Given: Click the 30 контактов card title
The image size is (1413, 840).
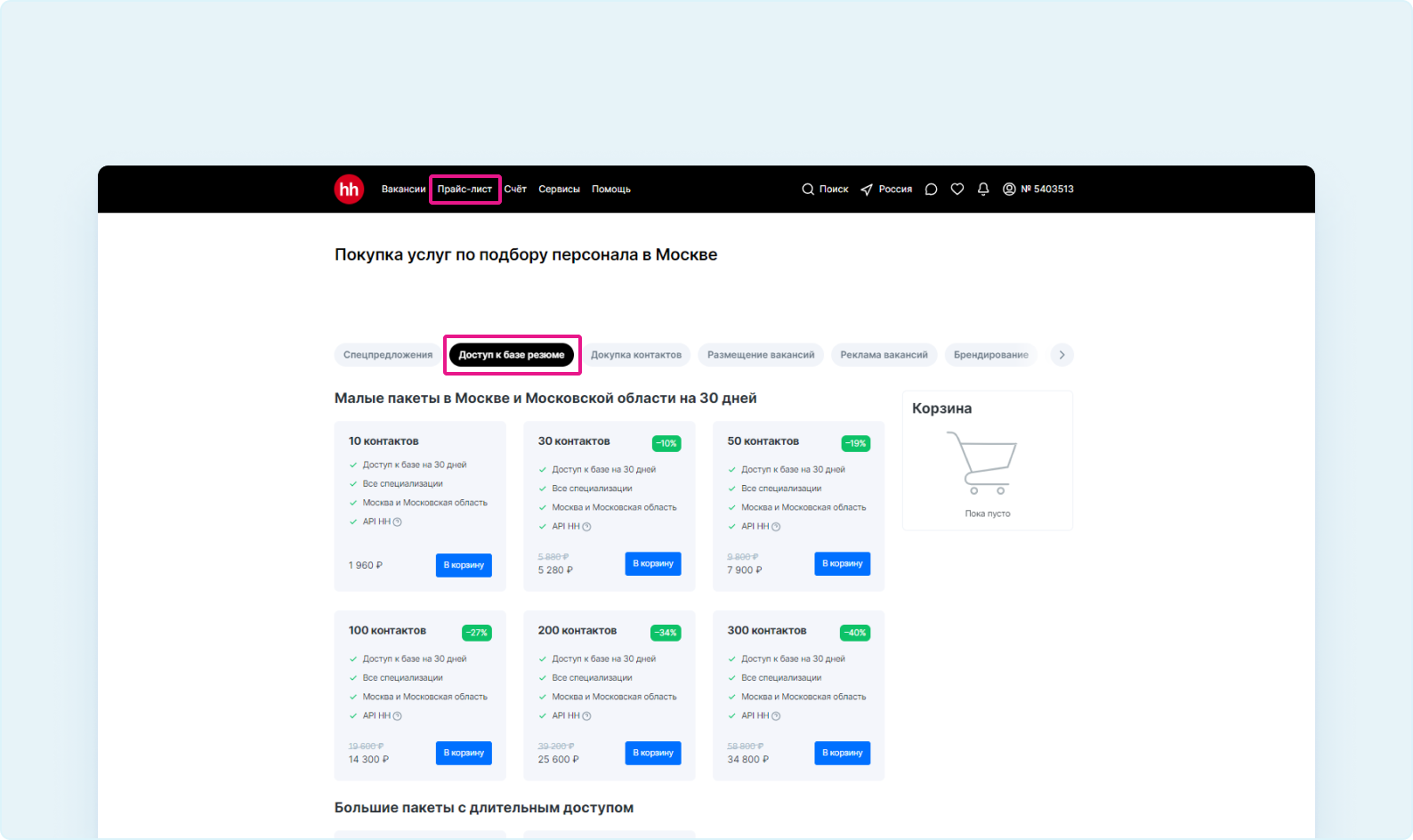Looking at the screenshot, I should 574,441.
